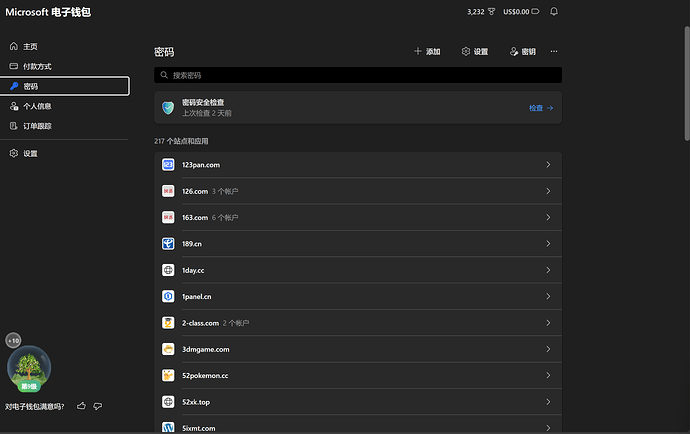
Task: Click the tree rewards avatar
Action: 29,369
